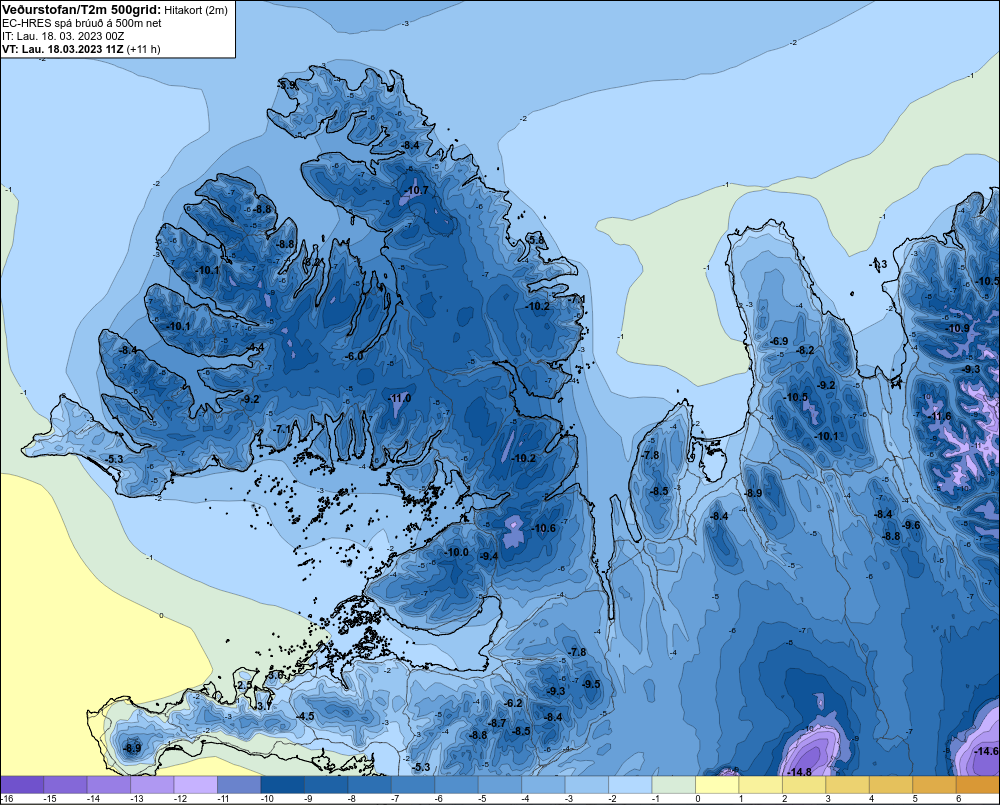Click 'EC-HRES spá brúuð á 500m net' line
The image size is (1000, 805).
click(82, 23)
